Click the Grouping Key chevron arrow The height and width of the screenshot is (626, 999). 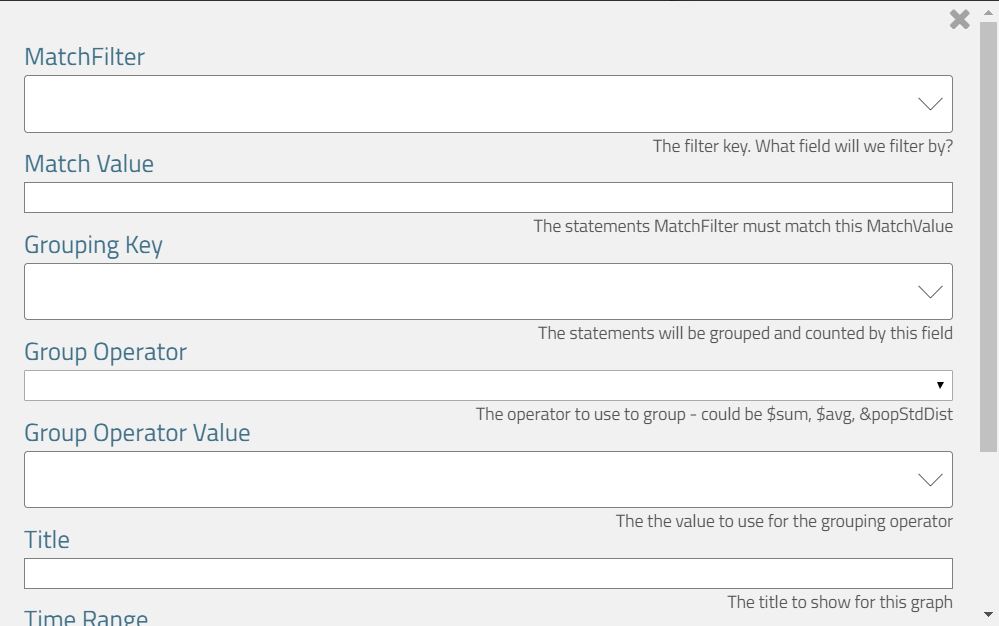pos(930,292)
